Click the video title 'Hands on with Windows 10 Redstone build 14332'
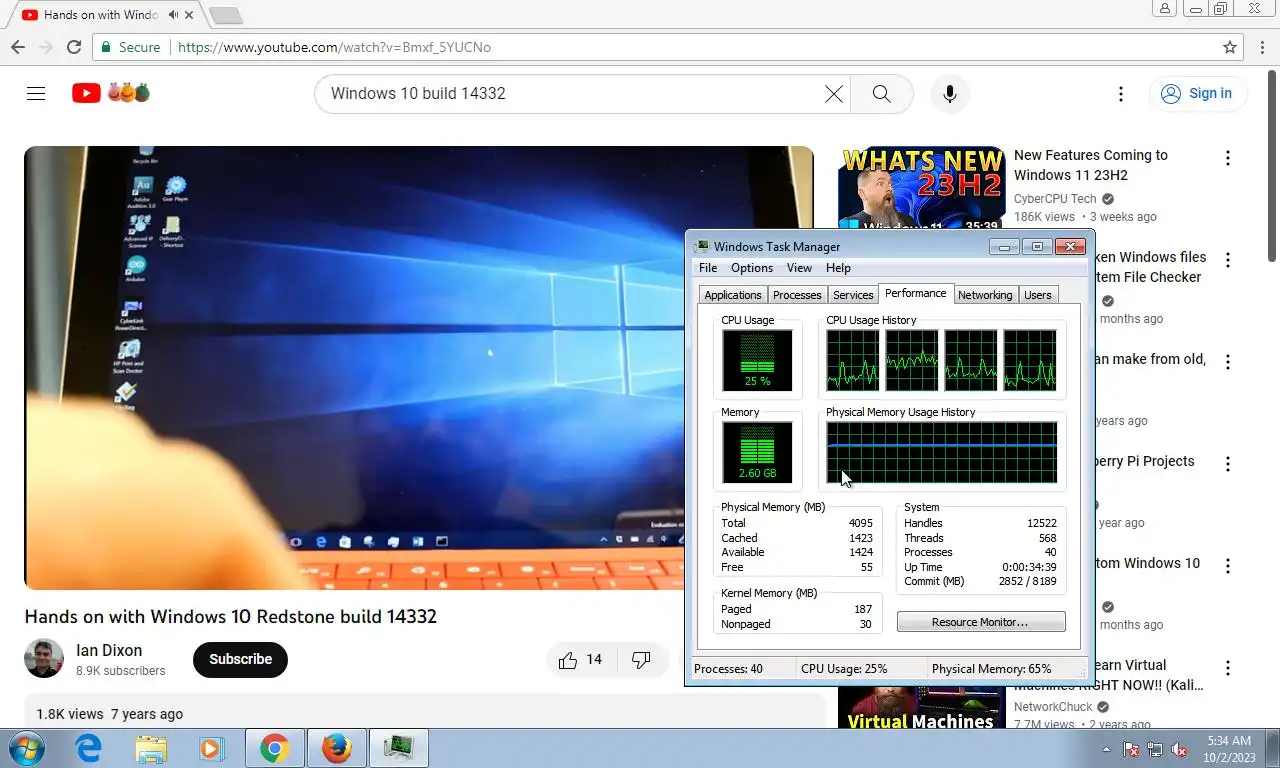Viewport: 1280px width, 768px height. [231, 616]
